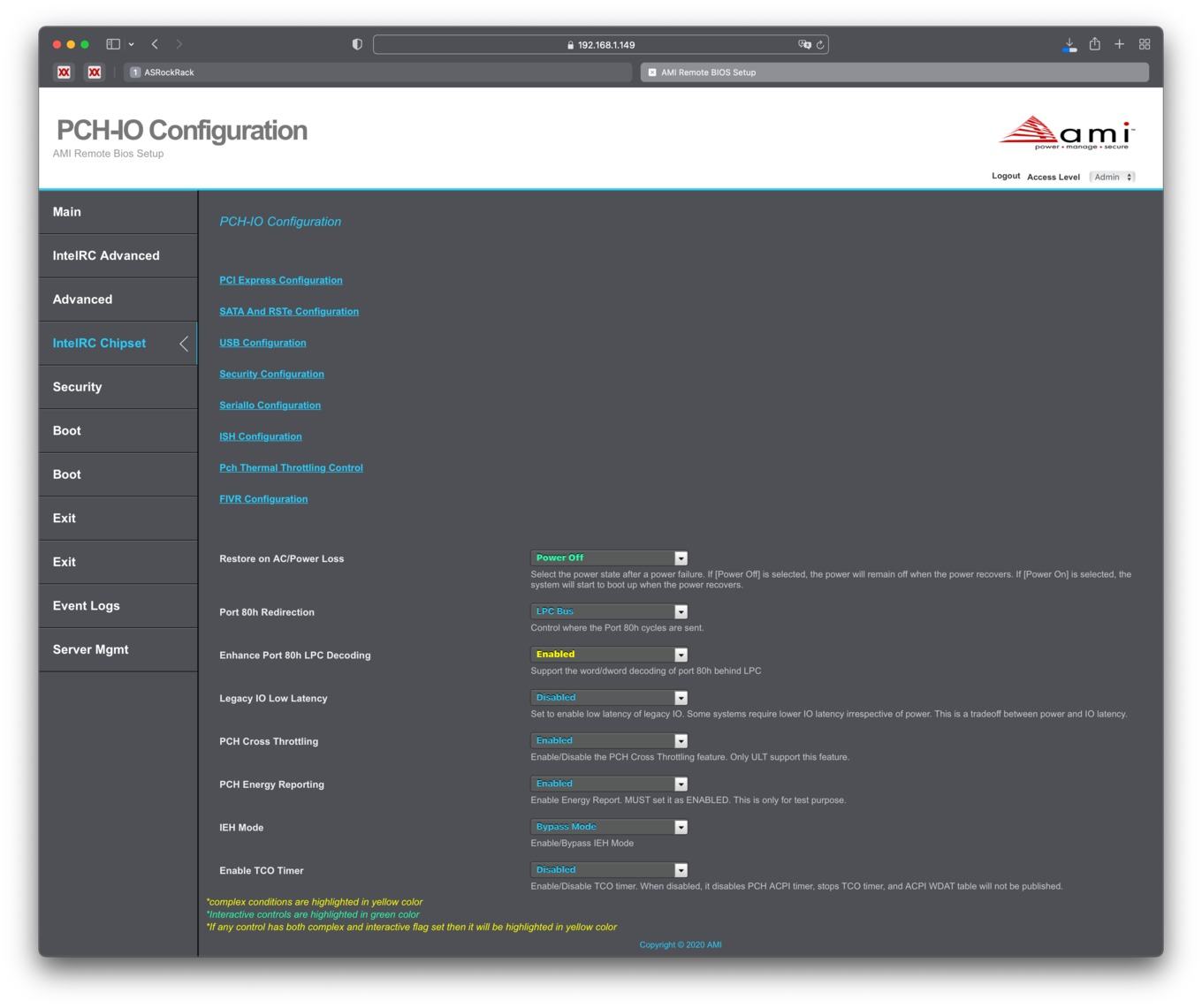Open PCI Express Configuration link
1202x1008 pixels.
(x=280, y=280)
